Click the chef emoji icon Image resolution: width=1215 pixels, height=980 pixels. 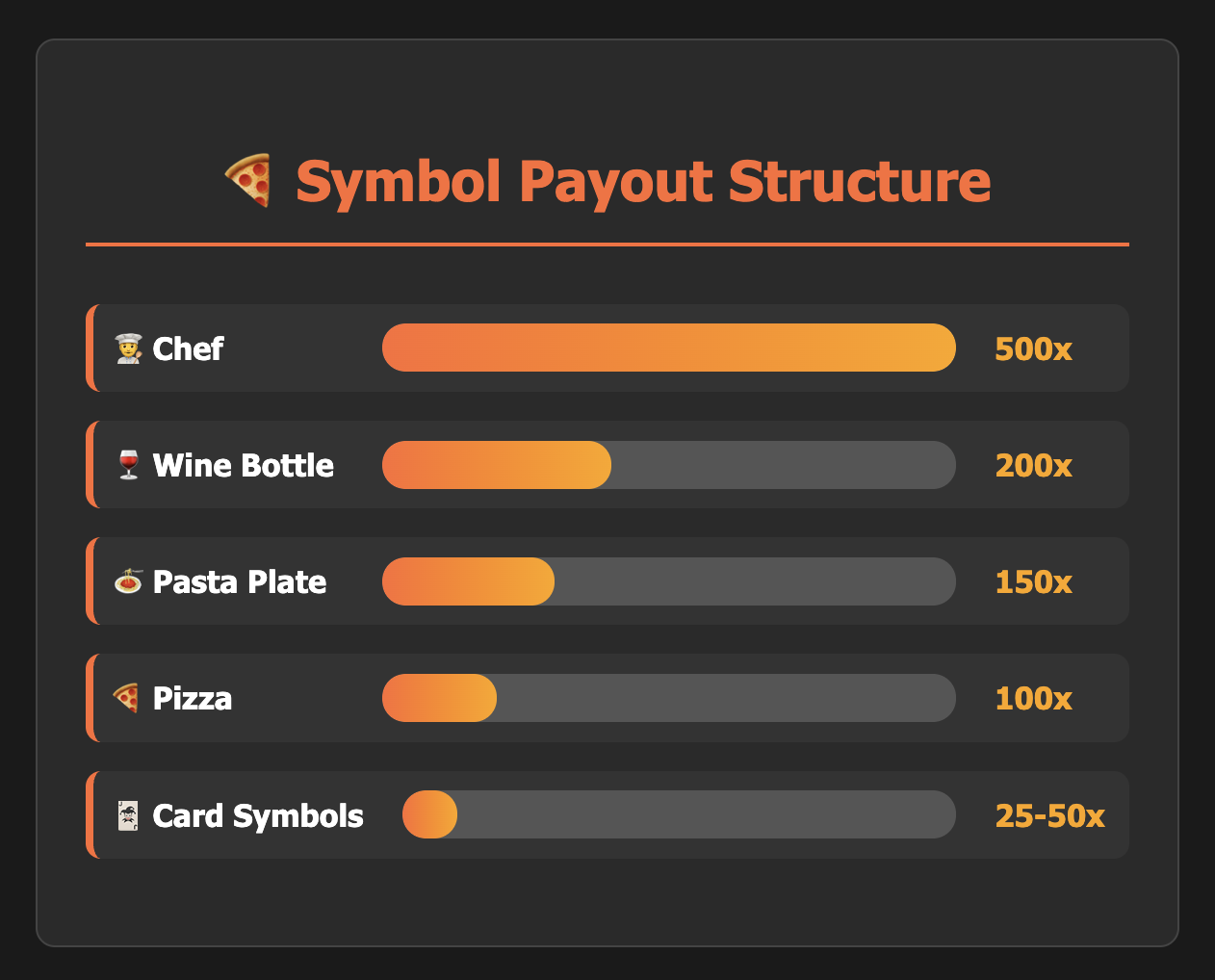[129, 348]
